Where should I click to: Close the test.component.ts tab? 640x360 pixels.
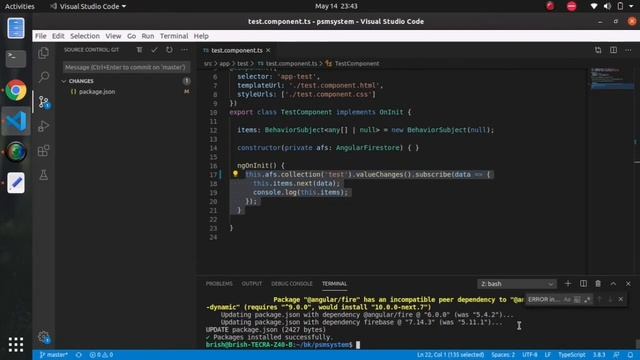click(268, 50)
